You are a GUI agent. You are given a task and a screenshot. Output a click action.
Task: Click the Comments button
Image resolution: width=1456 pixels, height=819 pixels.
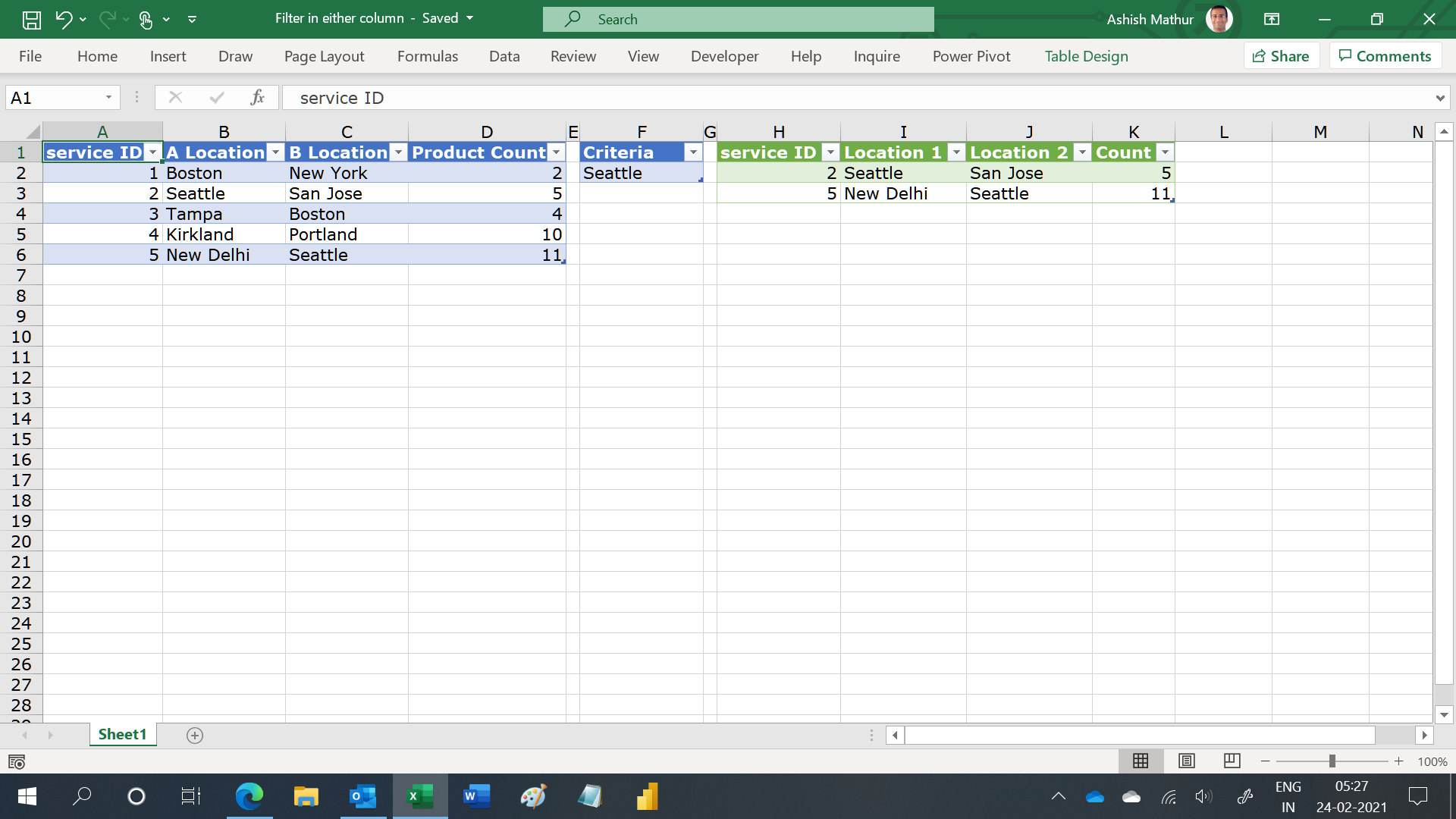click(x=1385, y=56)
